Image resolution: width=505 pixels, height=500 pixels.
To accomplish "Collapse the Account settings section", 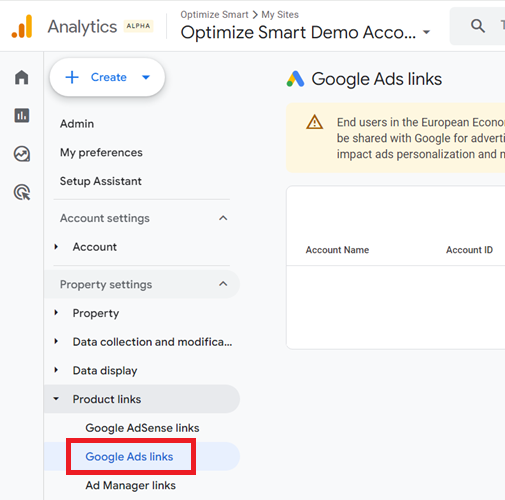I will pos(223,218).
